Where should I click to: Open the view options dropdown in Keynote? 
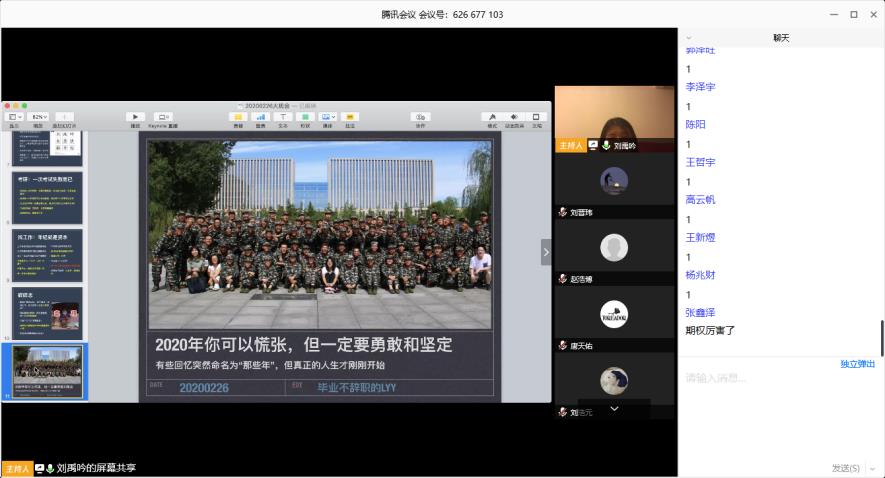tap(15, 117)
